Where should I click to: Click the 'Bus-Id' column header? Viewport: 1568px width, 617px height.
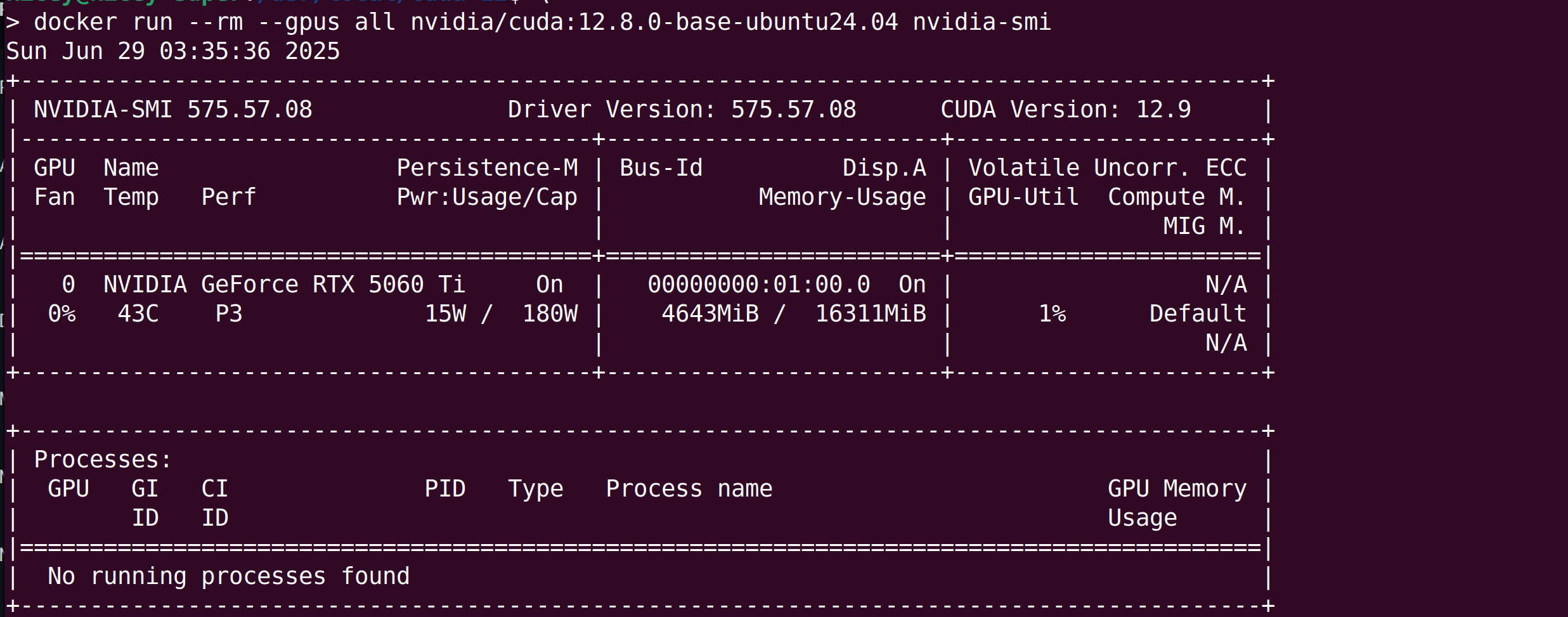661,168
